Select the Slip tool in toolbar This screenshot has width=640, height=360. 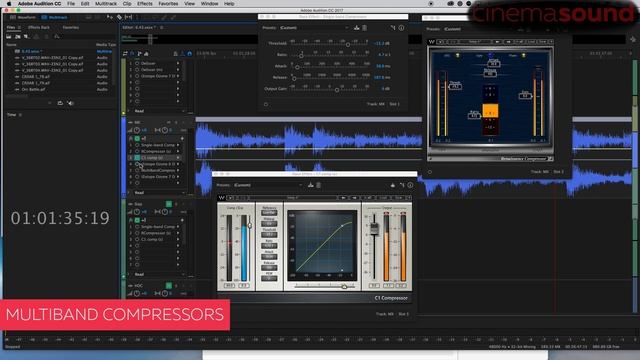tap(128, 17)
